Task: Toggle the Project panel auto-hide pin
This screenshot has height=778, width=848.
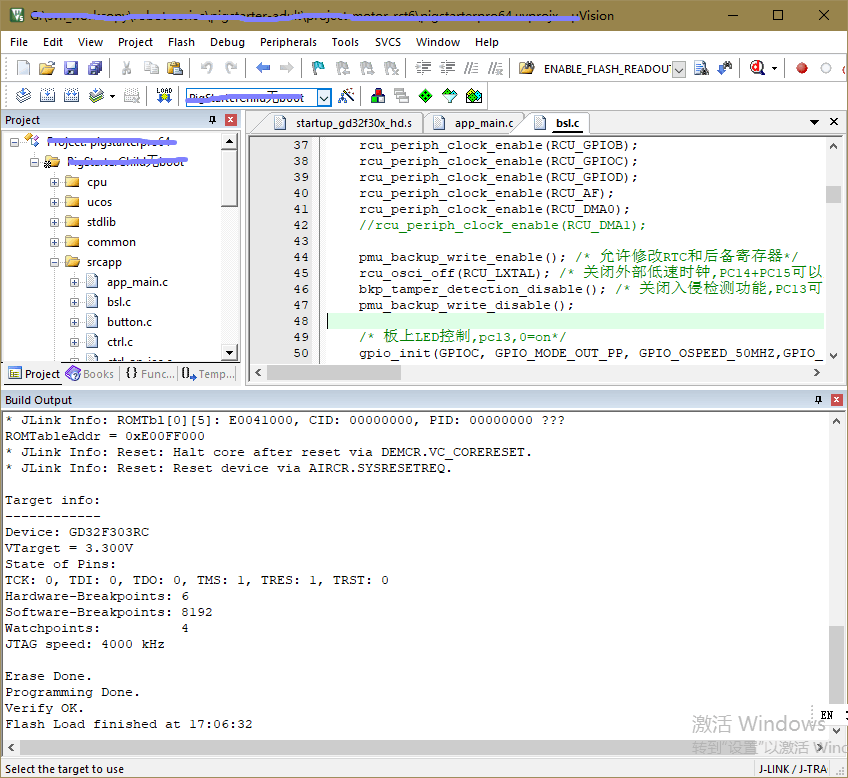Action: (x=212, y=120)
